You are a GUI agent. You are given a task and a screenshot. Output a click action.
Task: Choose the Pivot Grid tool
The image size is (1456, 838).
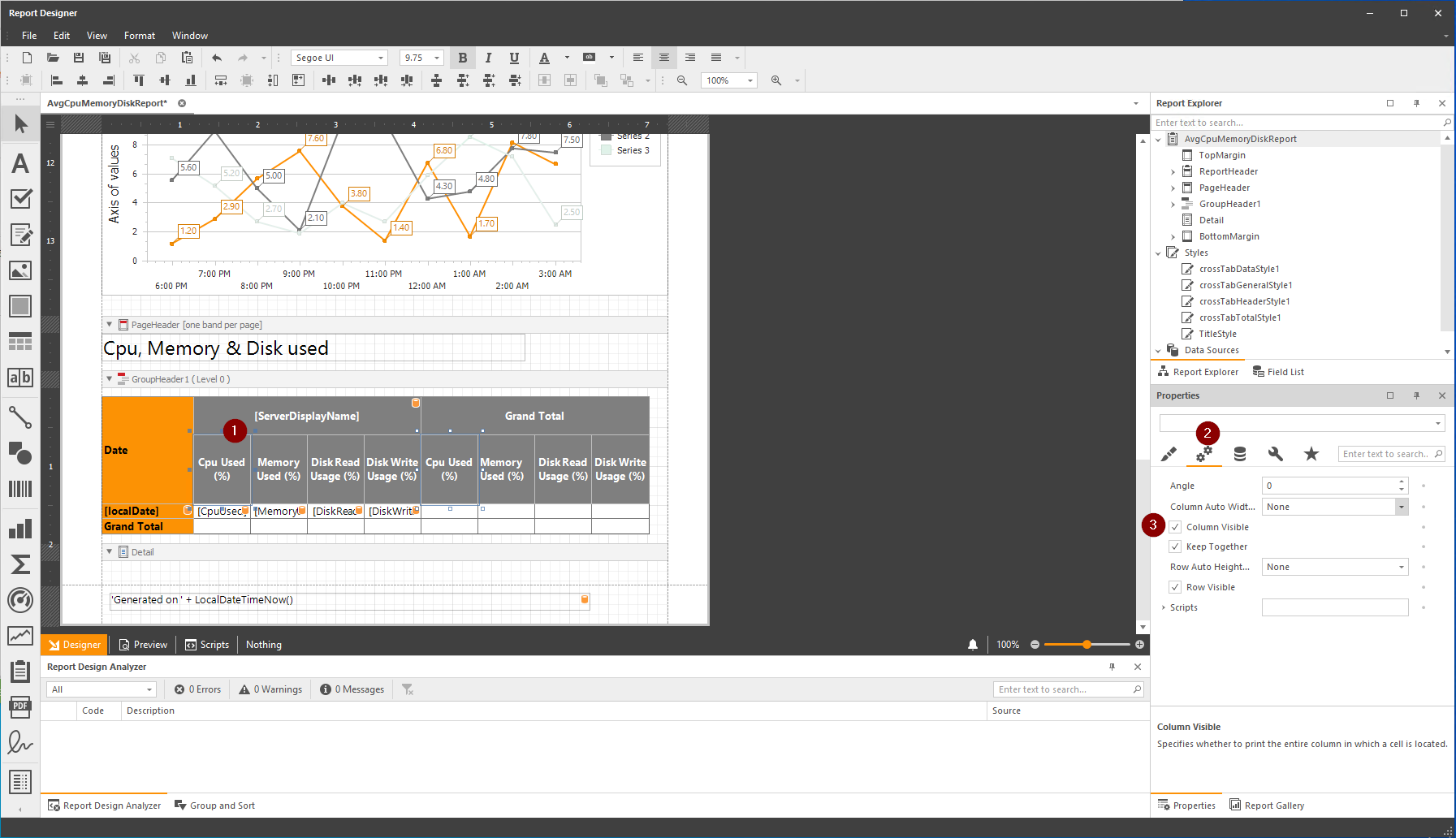(x=20, y=782)
